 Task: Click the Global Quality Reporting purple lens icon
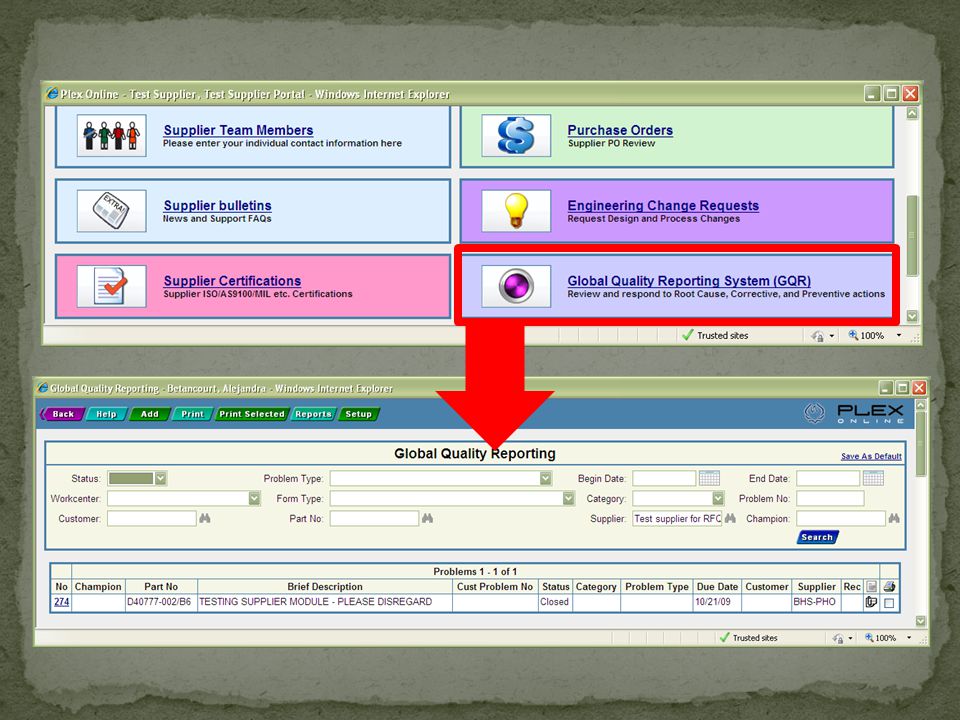click(516, 286)
